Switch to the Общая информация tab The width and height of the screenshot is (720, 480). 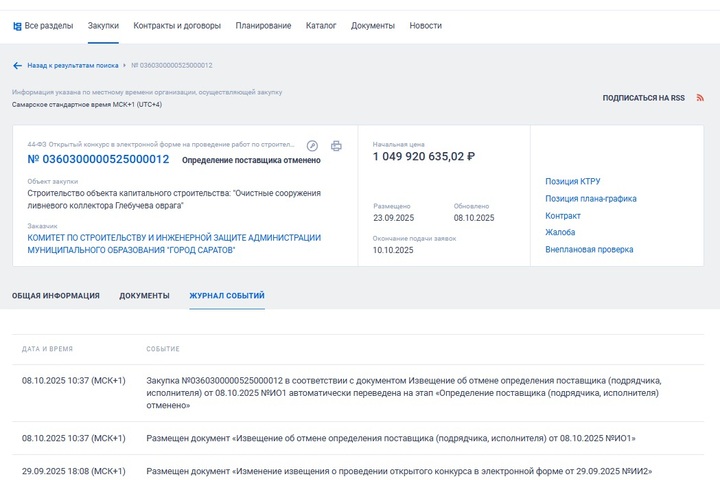[x=56, y=296]
